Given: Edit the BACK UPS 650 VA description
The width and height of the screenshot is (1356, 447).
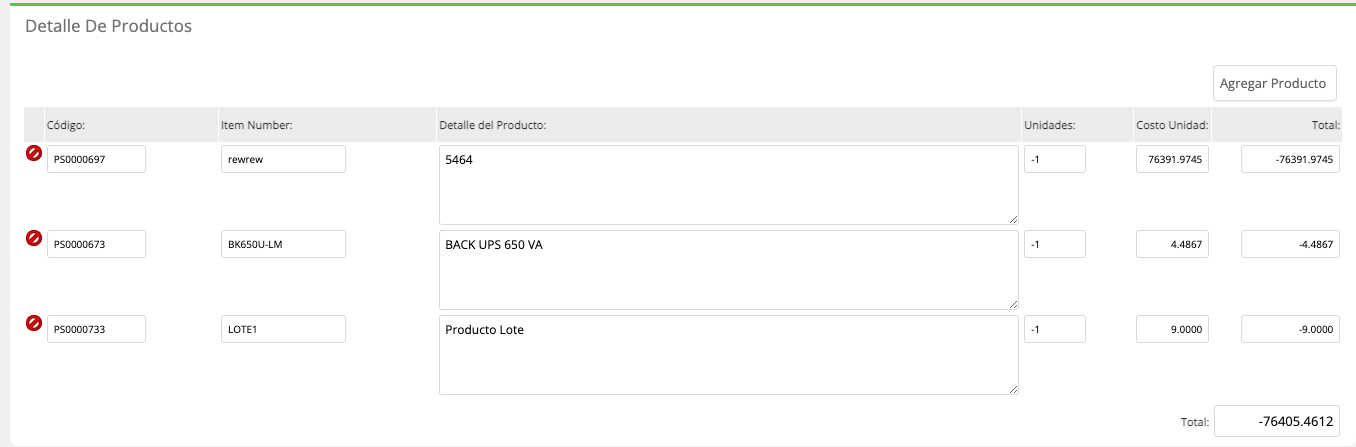Looking at the screenshot, I should 729,270.
